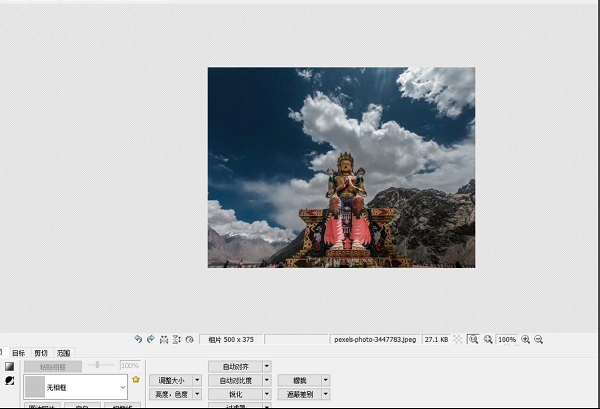
Task: Click the 100% frame opacity field
Action: [130, 366]
